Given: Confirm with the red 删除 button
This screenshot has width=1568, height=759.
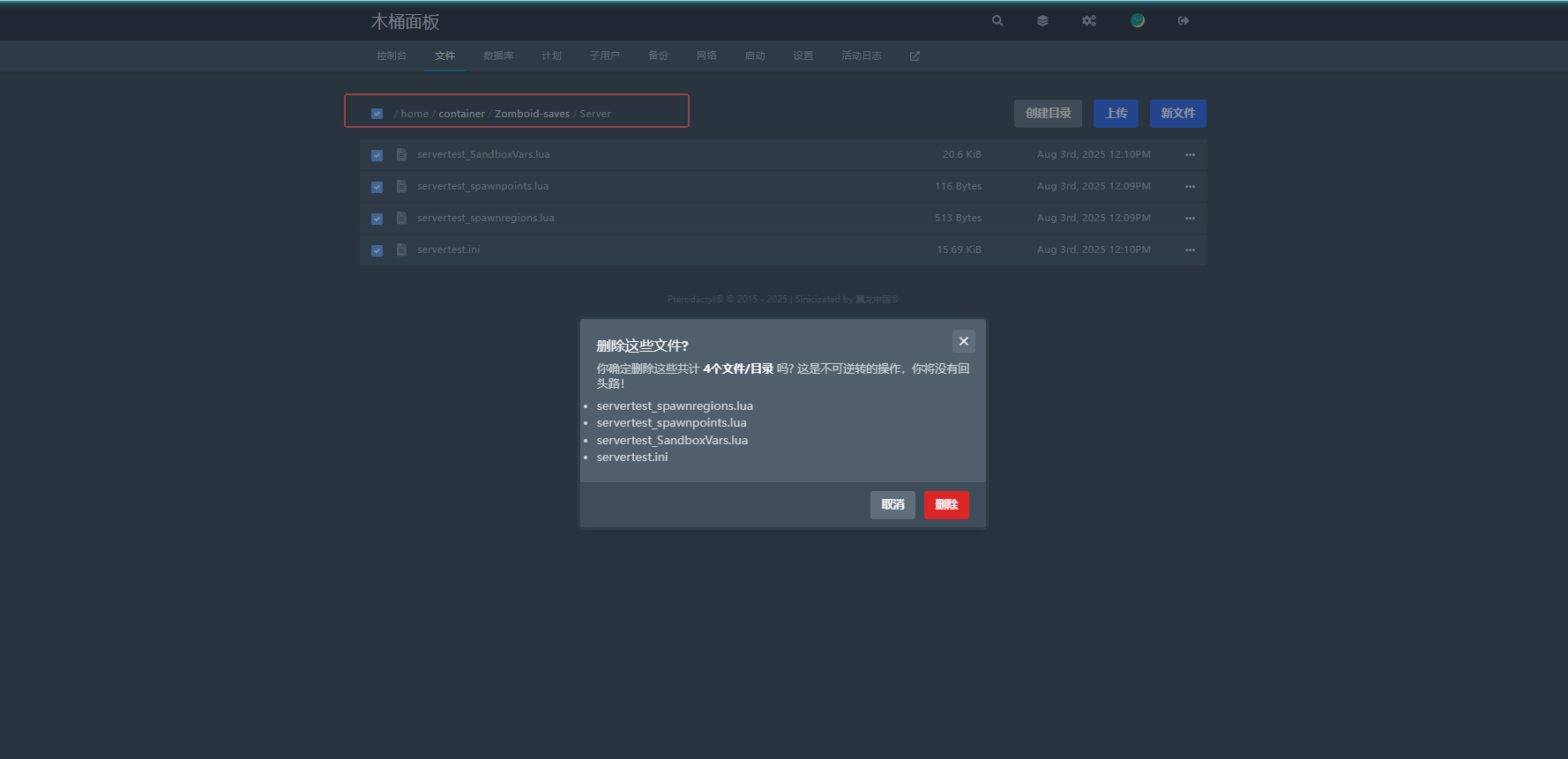Looking at the screenshot, I should click(946, 505).
